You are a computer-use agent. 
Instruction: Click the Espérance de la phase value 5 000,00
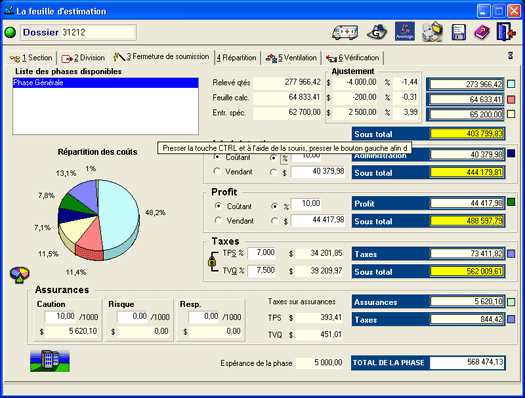319,363
